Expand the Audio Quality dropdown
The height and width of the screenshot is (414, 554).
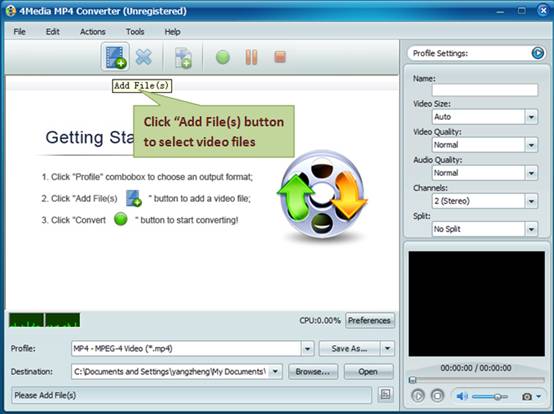pyautogui.click(x=531, y=173)
